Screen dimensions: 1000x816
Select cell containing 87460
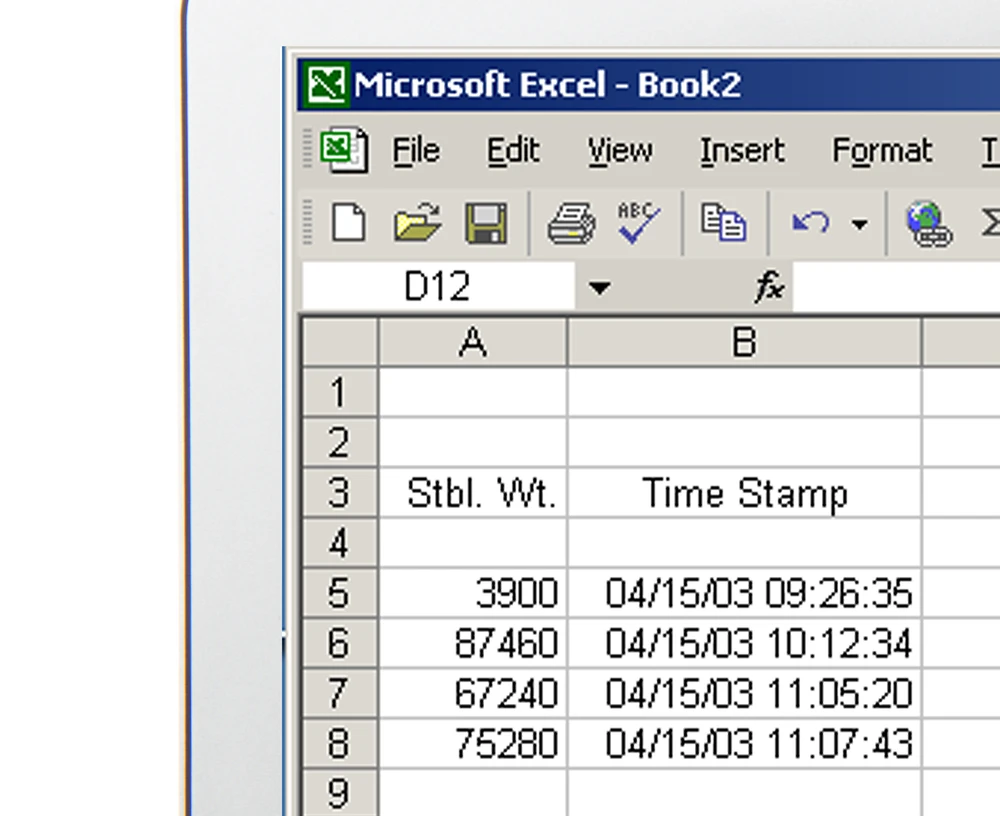pyautogui.click(x=472, y=643)
